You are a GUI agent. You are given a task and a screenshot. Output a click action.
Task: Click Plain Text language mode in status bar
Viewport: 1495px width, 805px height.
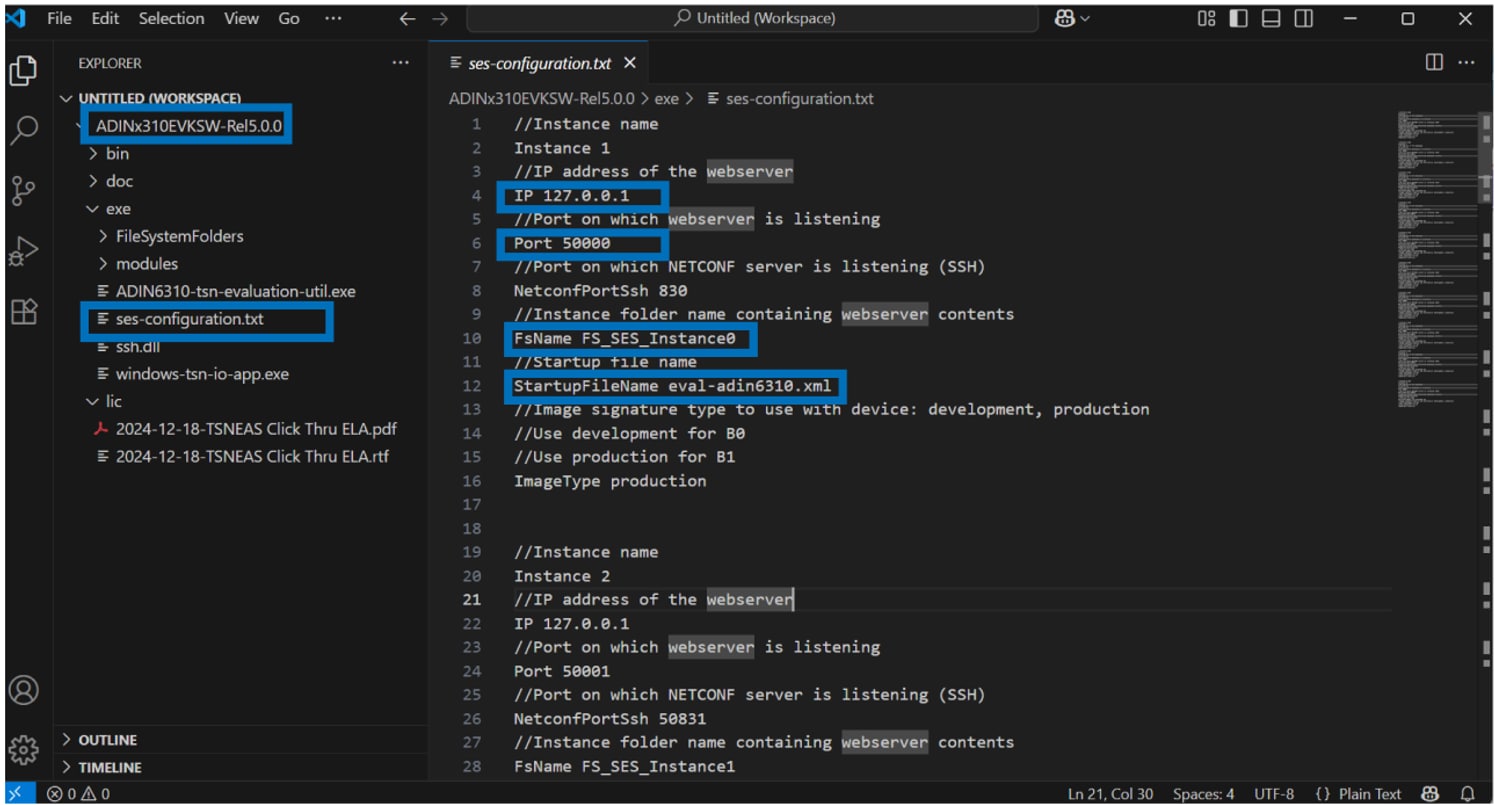coord(1369,794)
